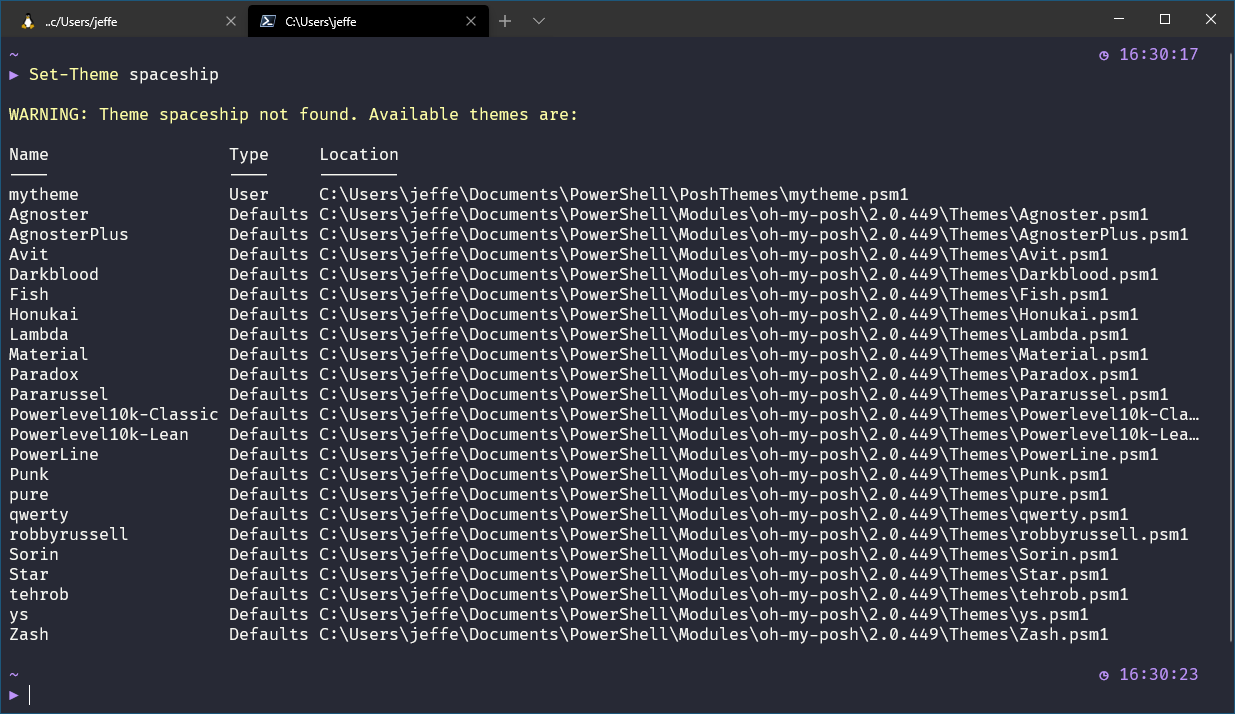Click the Tux penguin tab icon
Viewport: 1235px width, 714px height.
(28, 21)
